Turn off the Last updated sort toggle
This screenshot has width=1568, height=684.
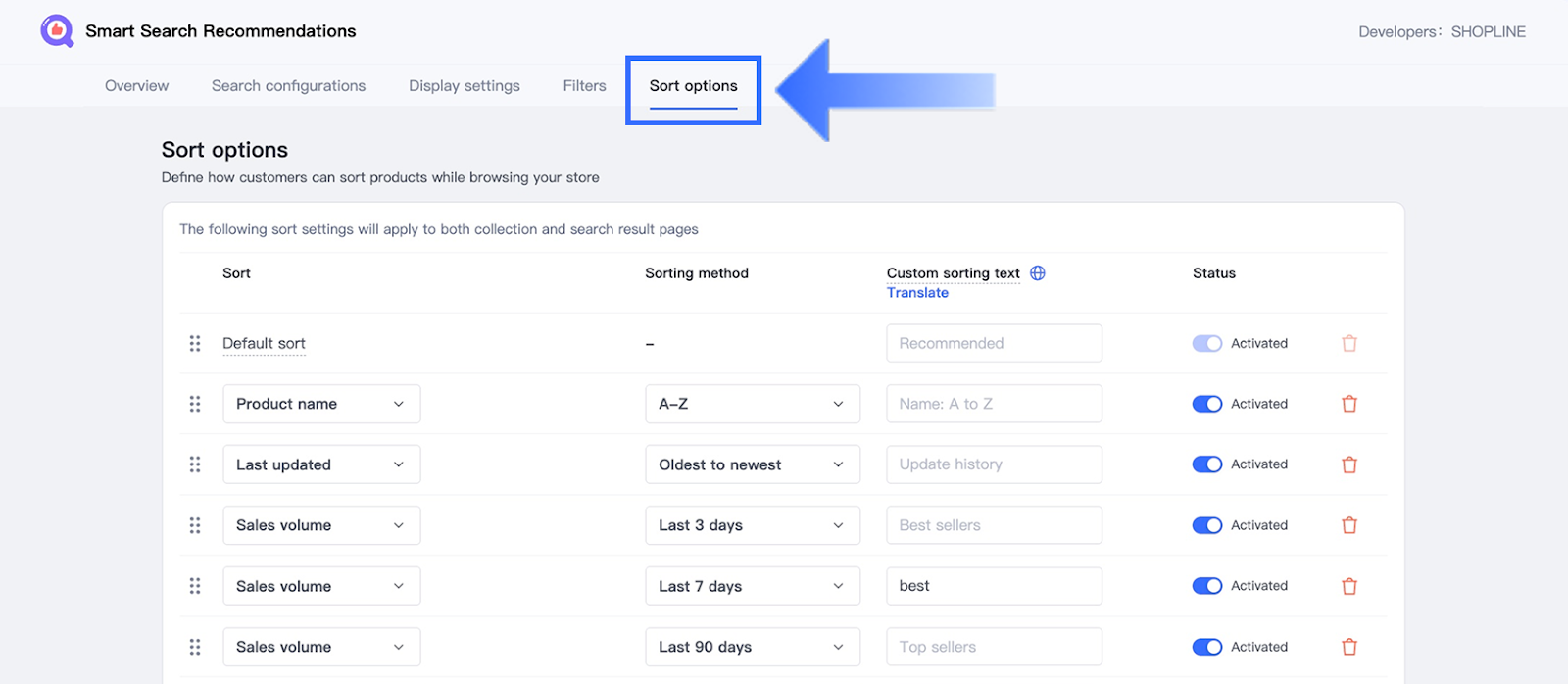[1206, 464]
